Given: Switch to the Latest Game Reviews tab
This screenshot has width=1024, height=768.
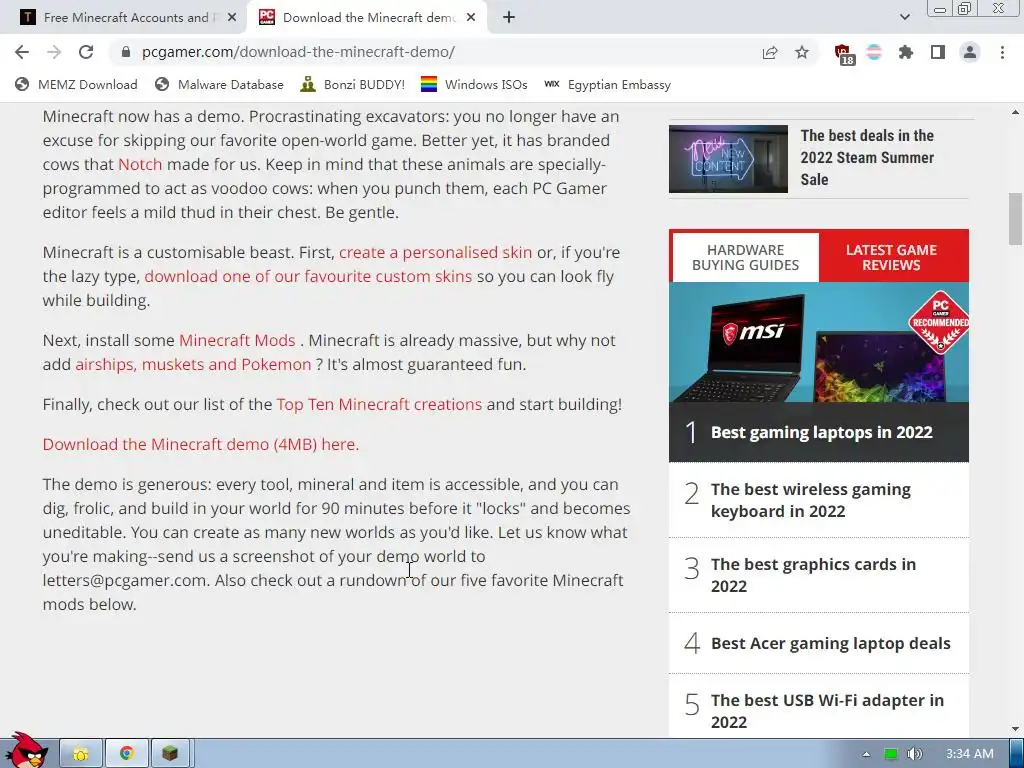Looking at the screenshot, I should coord(891,257).
